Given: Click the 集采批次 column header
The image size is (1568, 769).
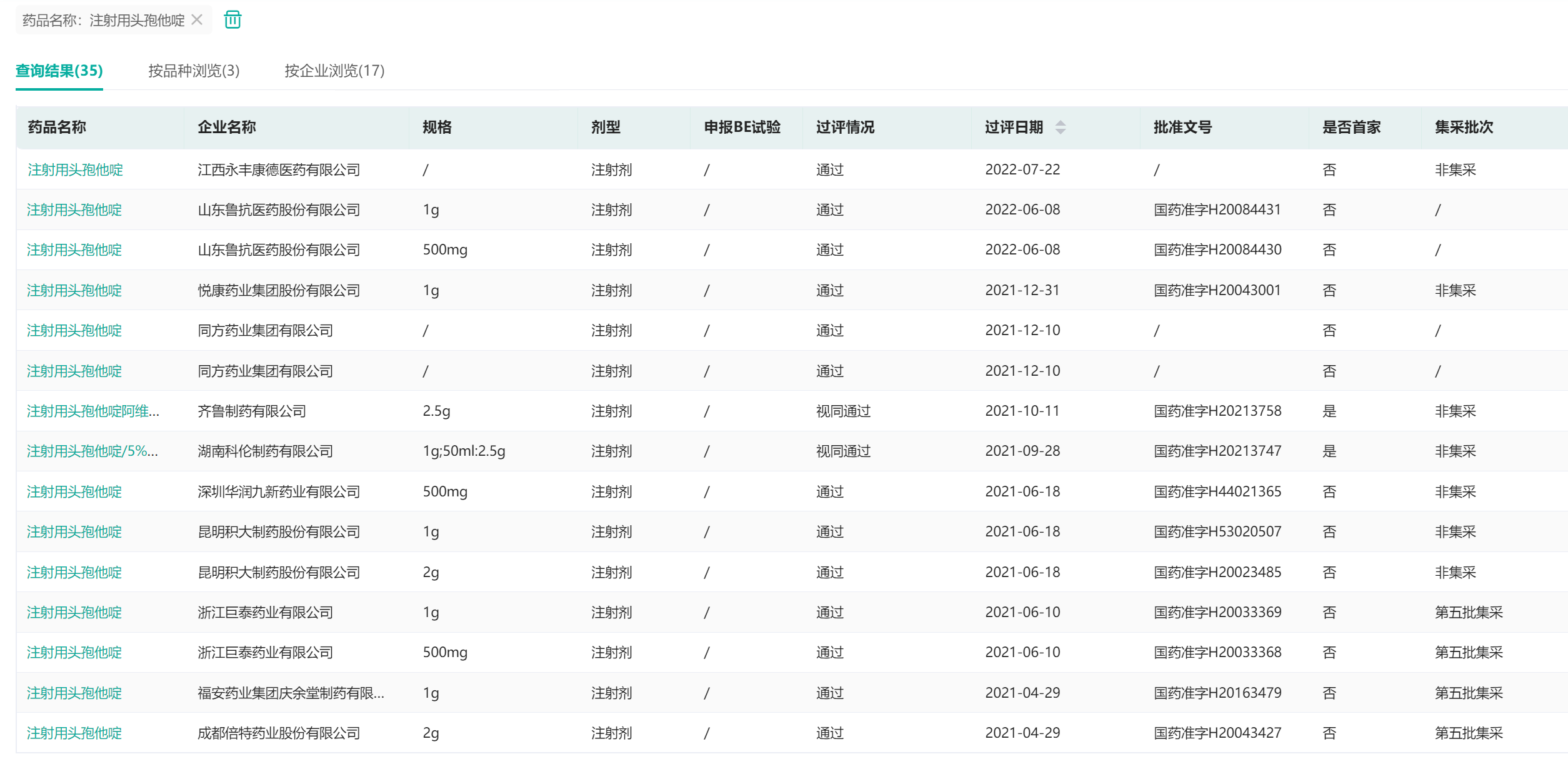Looking at the screenshot, I should coord(1464,128).
